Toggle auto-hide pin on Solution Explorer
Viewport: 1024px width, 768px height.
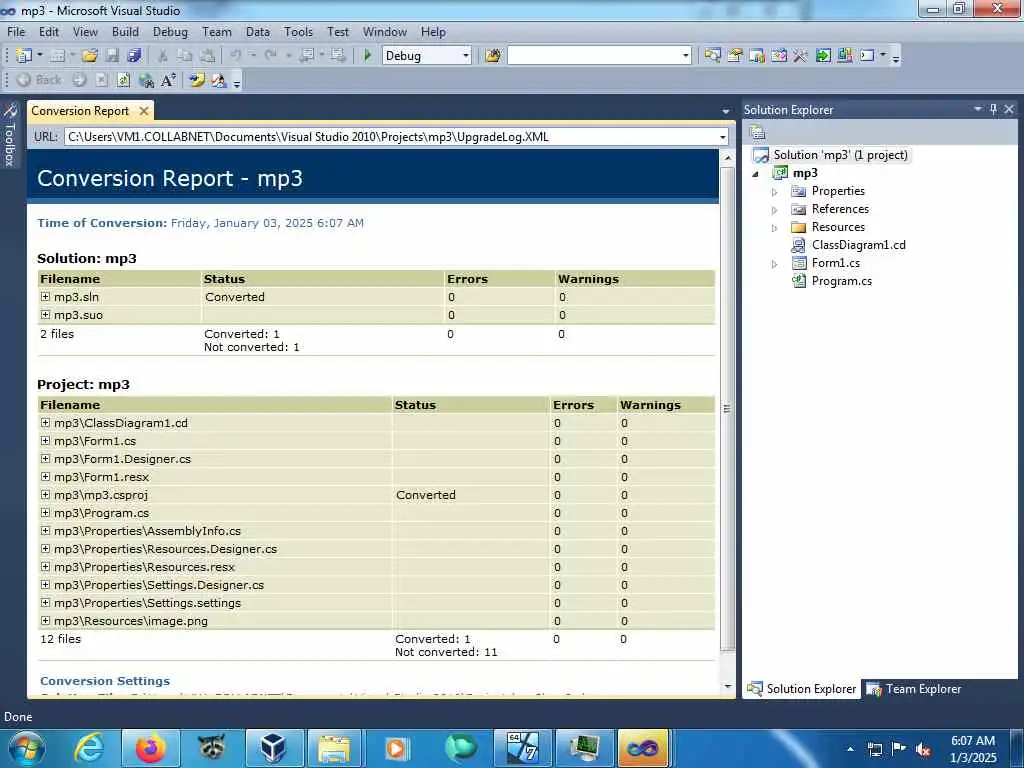click(993, 109)
